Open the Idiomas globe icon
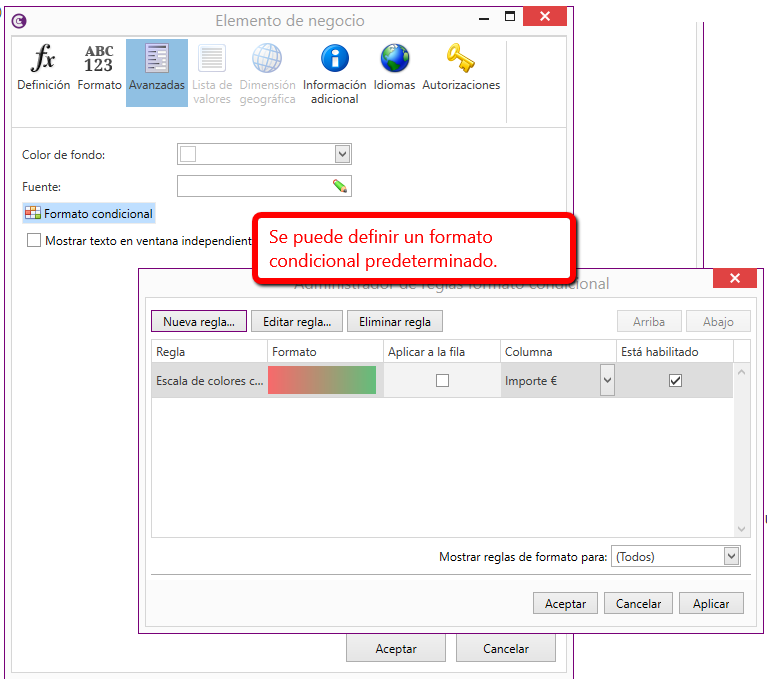767x679 pixels. [x=394, y=60]
